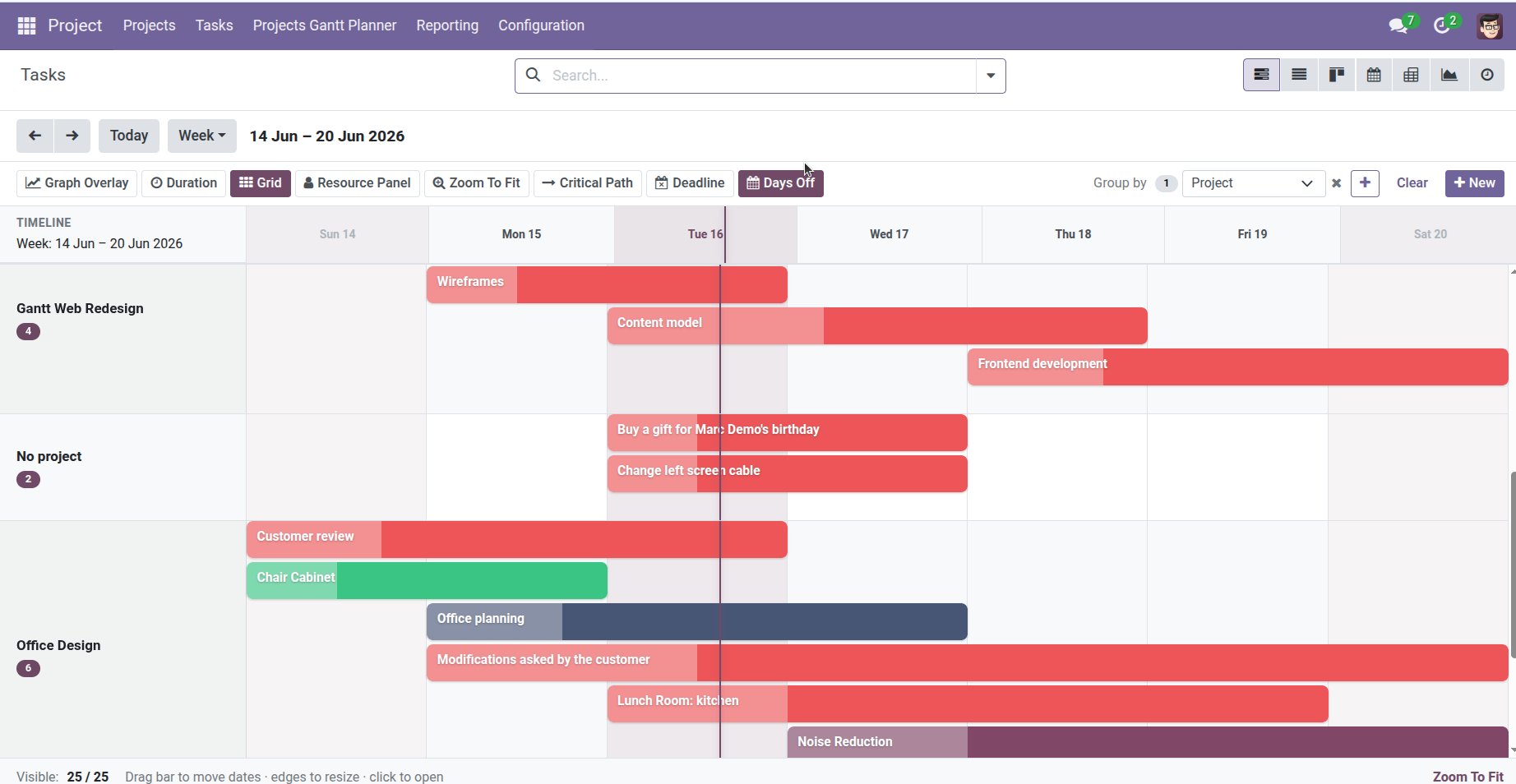Viewport: 1516px width, 784px height.
Task: Click the Fri 19 column header
Action: [x=1252, y=234]
